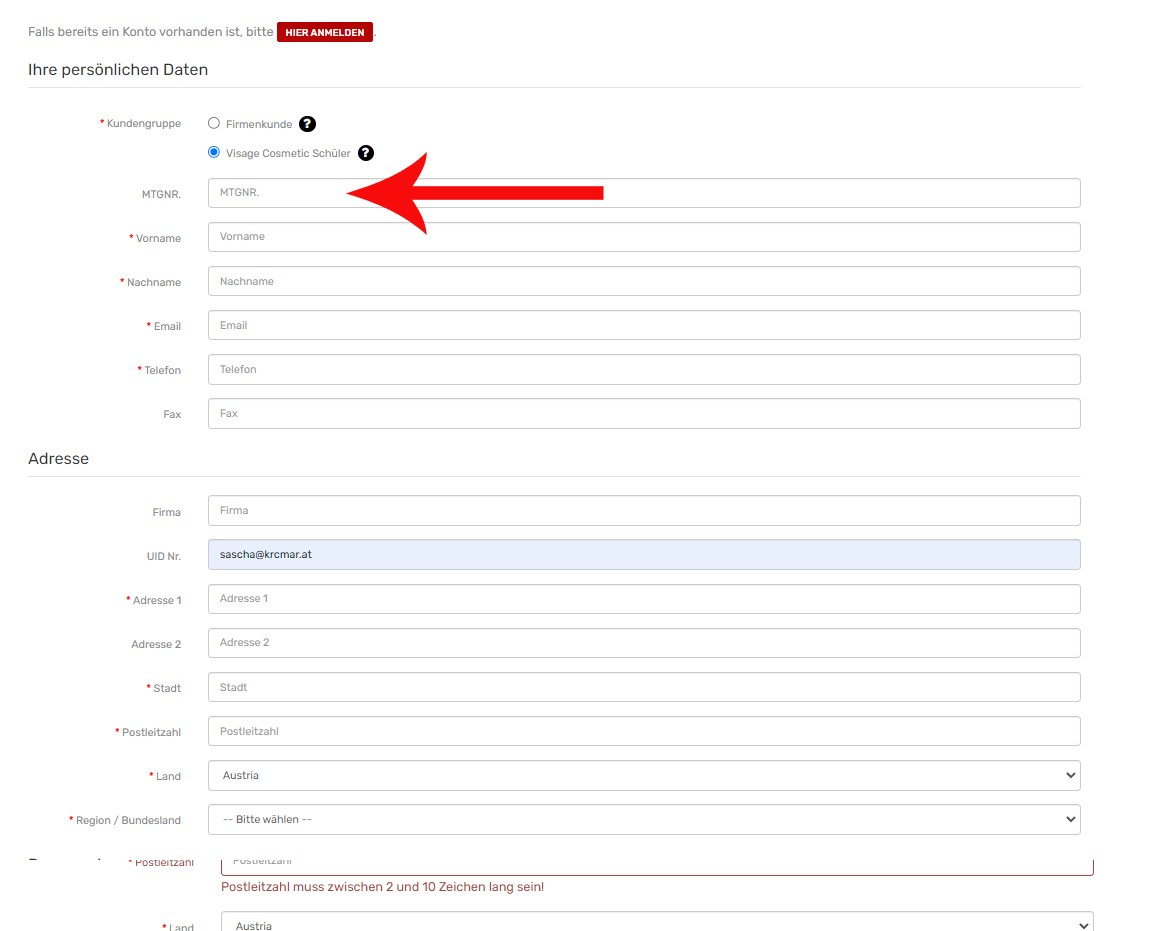The height and width of the screenshot is (931, 1162).
Task: Select the Firmenkunde radio button
Action: [214, 124]
